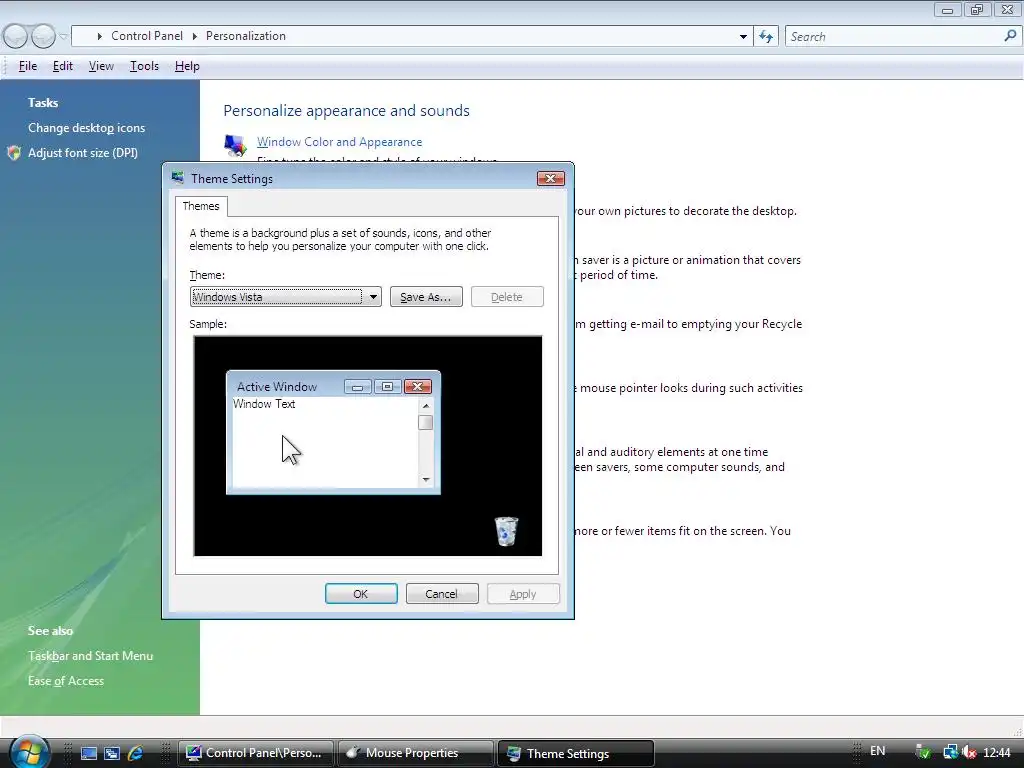Expand the arrow before Personalization breadcrumb

pyautogui.click(x=195, y=37)
